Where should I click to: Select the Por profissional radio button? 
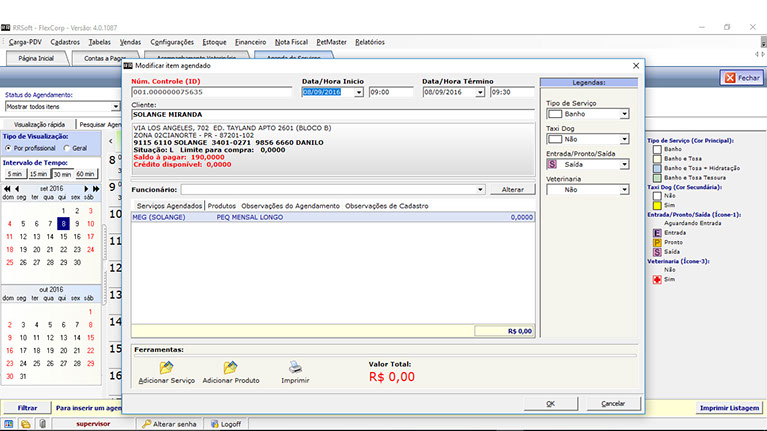pyautogui.click(x=9, y=148)
